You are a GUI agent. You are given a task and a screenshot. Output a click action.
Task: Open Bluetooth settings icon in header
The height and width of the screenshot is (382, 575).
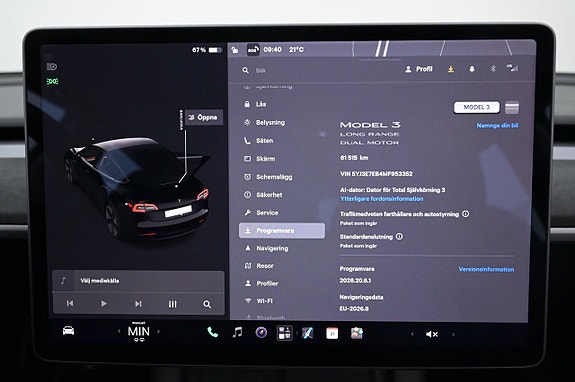click(493, 69)
